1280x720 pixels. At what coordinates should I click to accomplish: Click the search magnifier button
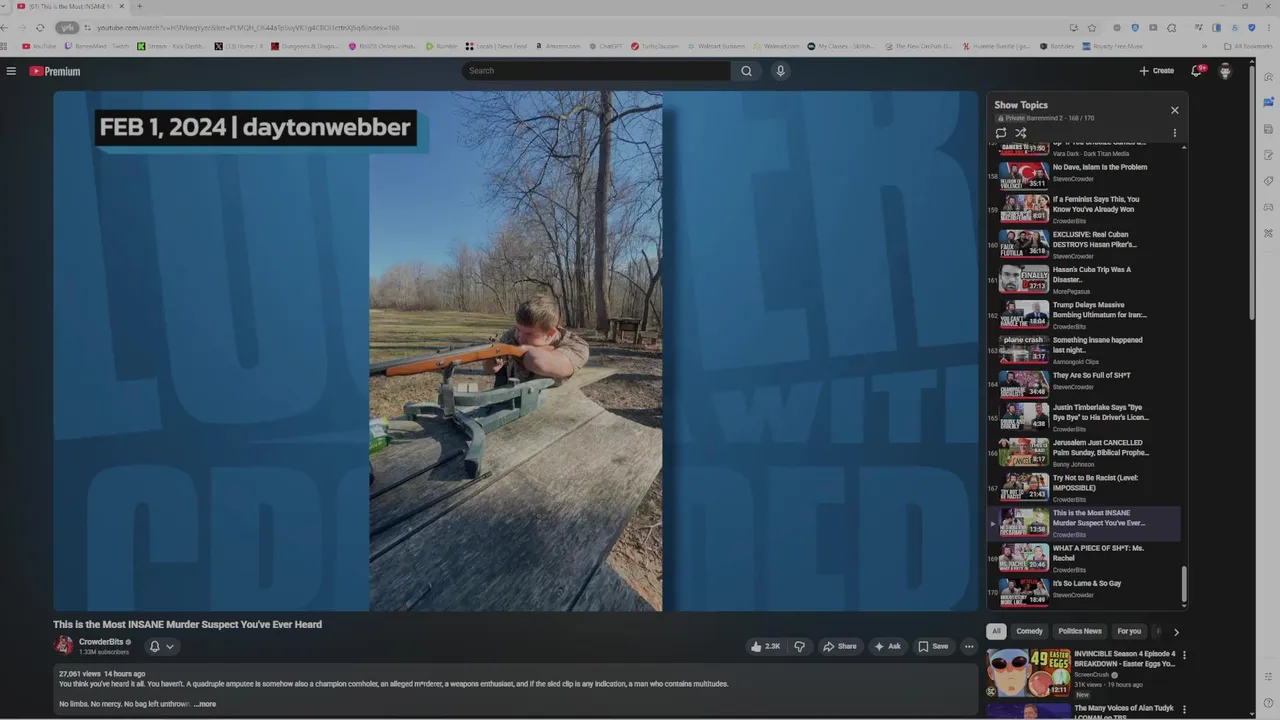[746, 71]
